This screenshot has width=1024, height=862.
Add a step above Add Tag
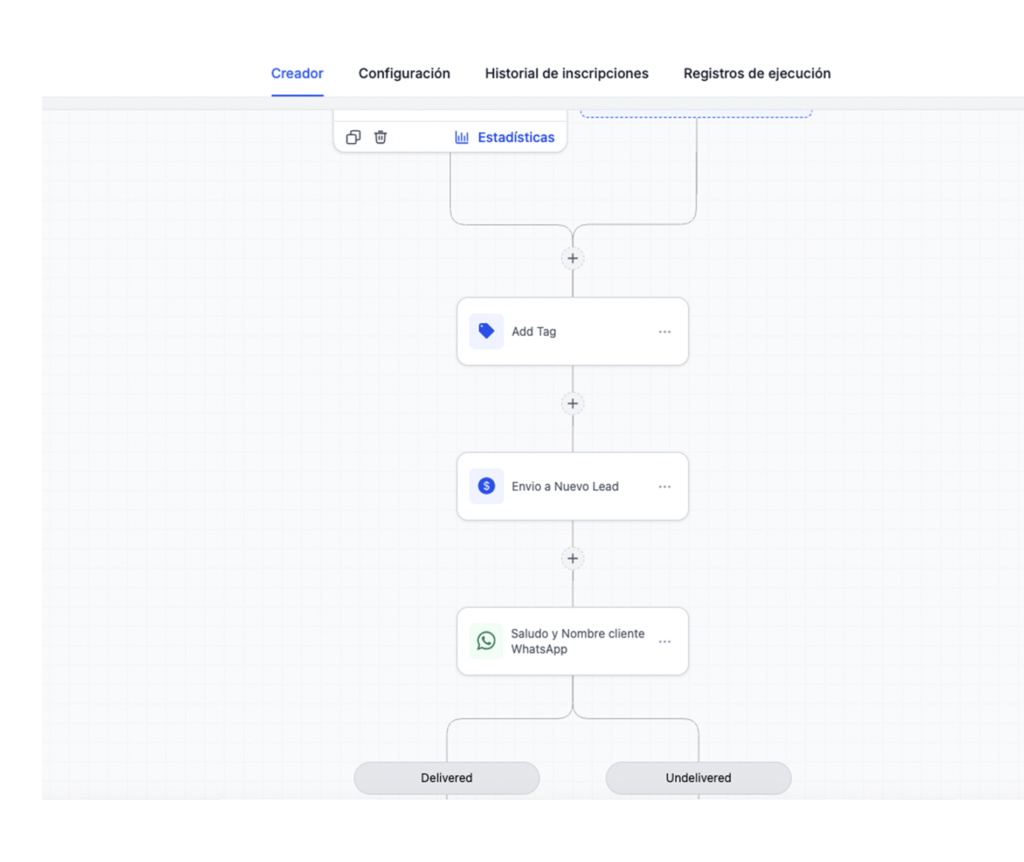click(x=572, y=258)
